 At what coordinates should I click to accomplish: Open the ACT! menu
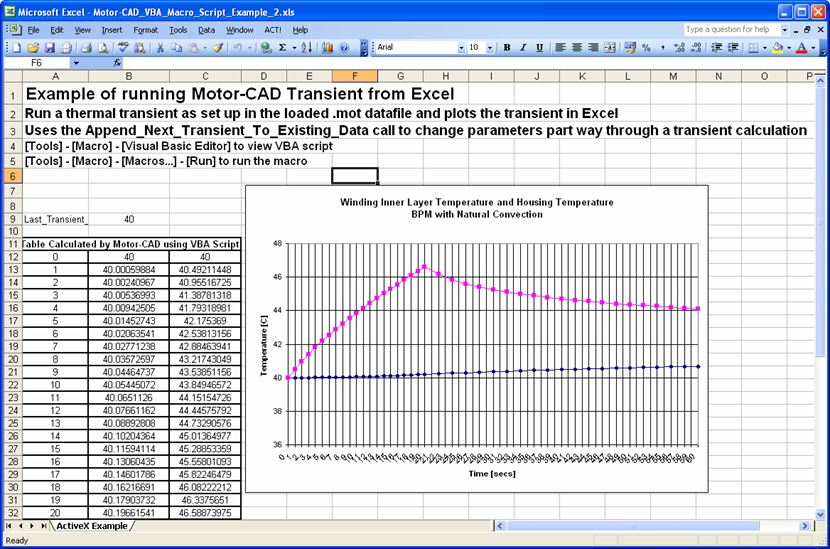(273, 30)
